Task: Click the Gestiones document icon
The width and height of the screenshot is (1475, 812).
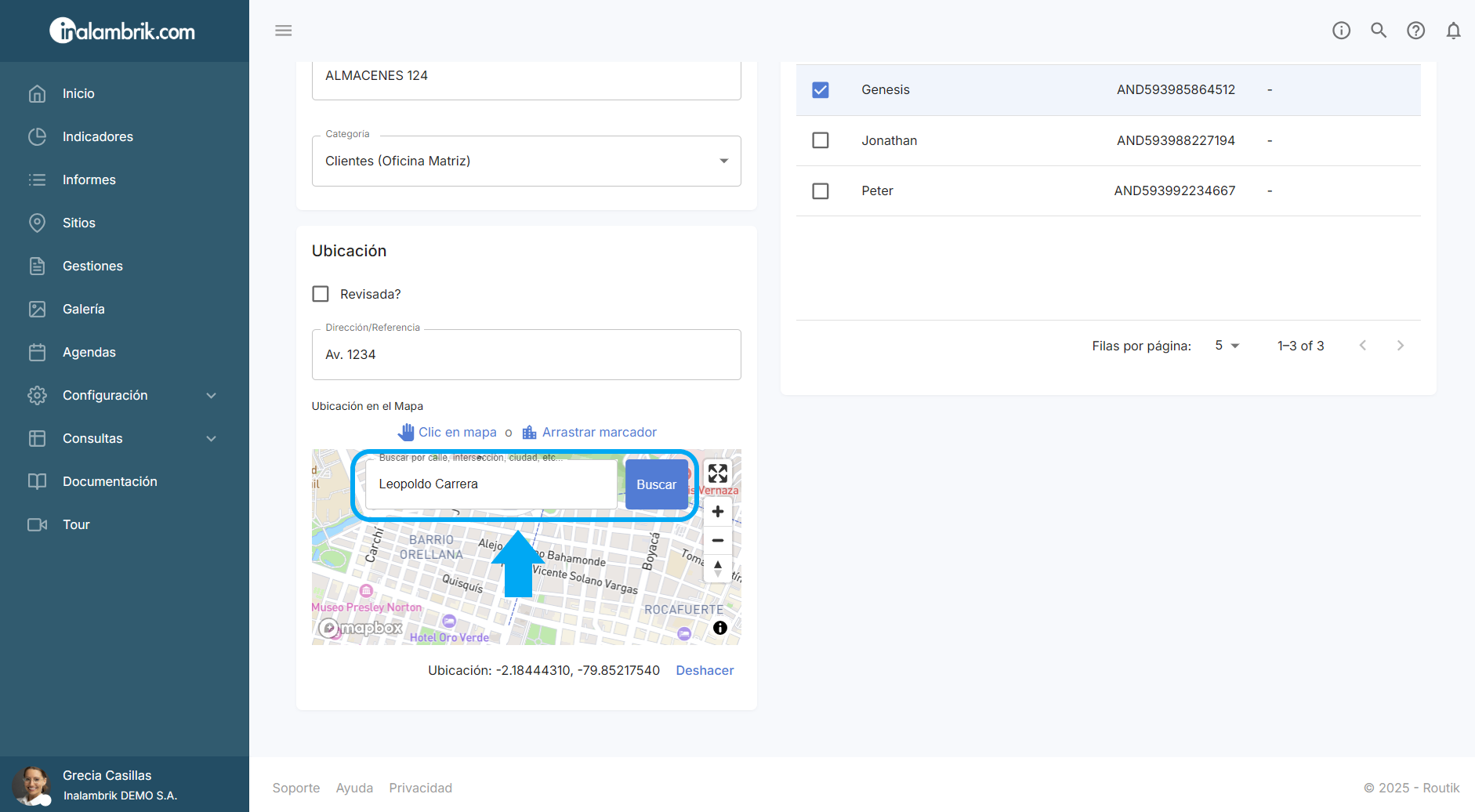Action: coord(37,266)
